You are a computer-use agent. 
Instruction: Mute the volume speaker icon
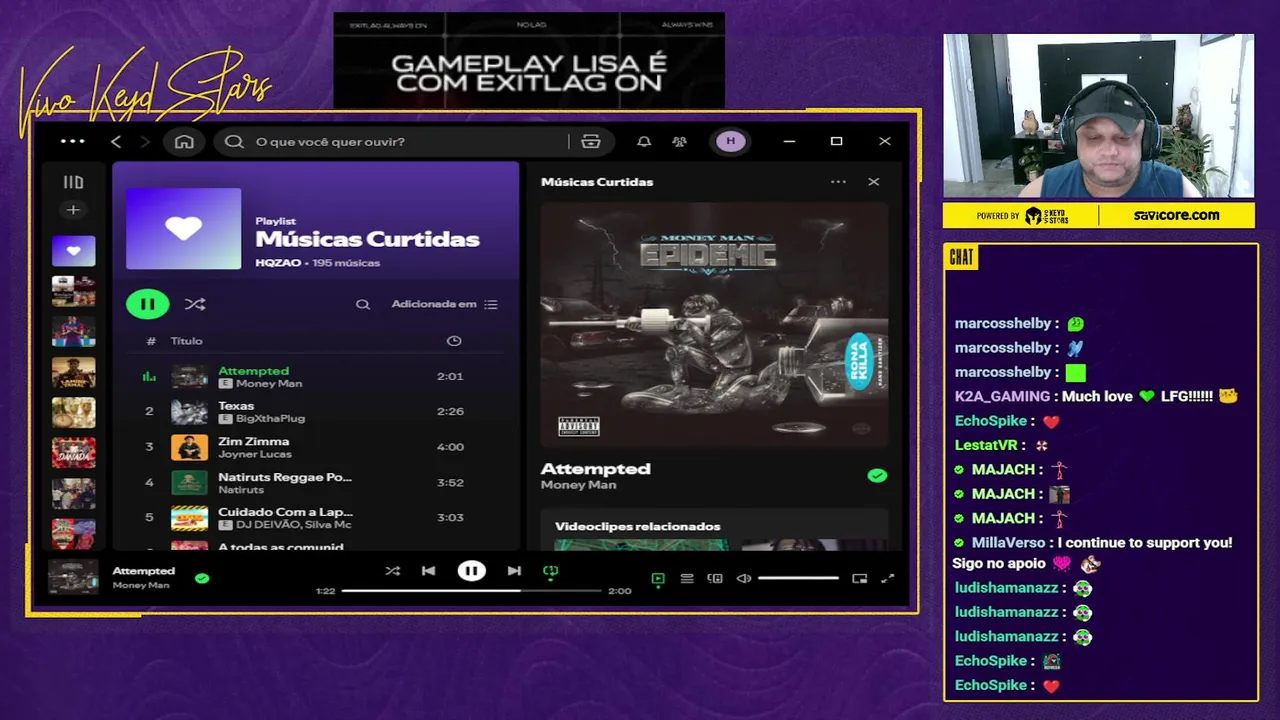pos(744,578)
